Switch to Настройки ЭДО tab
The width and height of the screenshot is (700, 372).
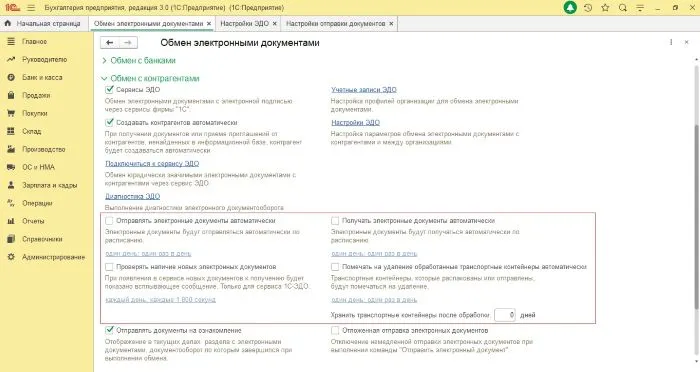pos(245,23)
